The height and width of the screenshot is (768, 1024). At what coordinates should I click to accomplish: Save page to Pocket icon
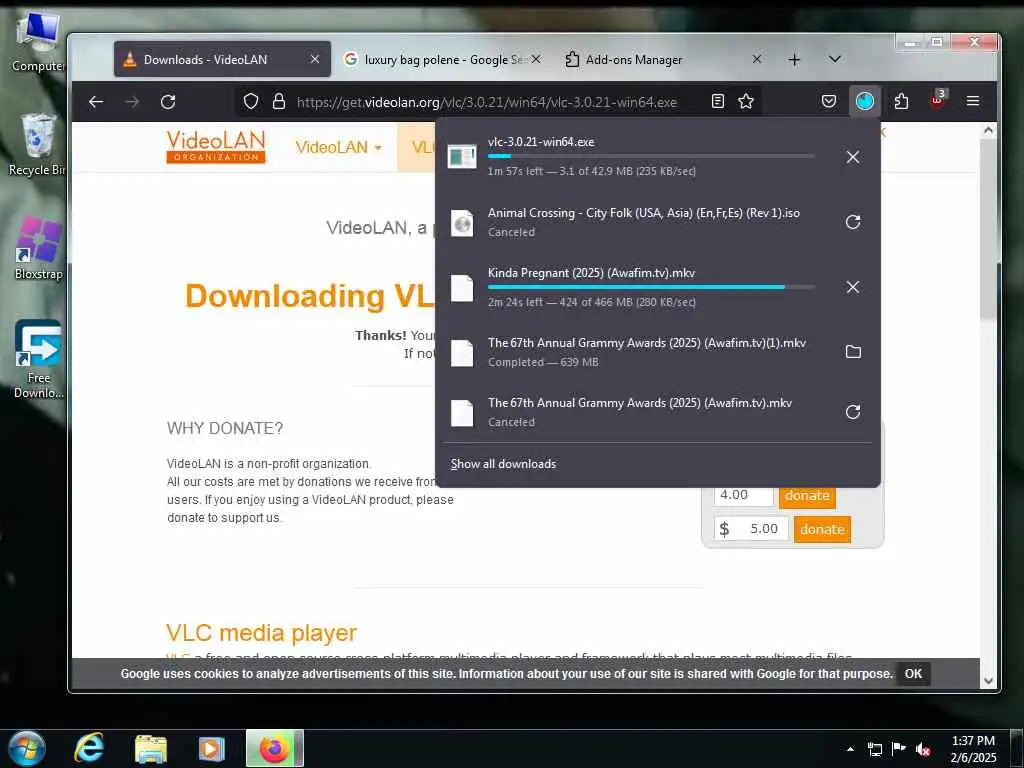(829, 101)
